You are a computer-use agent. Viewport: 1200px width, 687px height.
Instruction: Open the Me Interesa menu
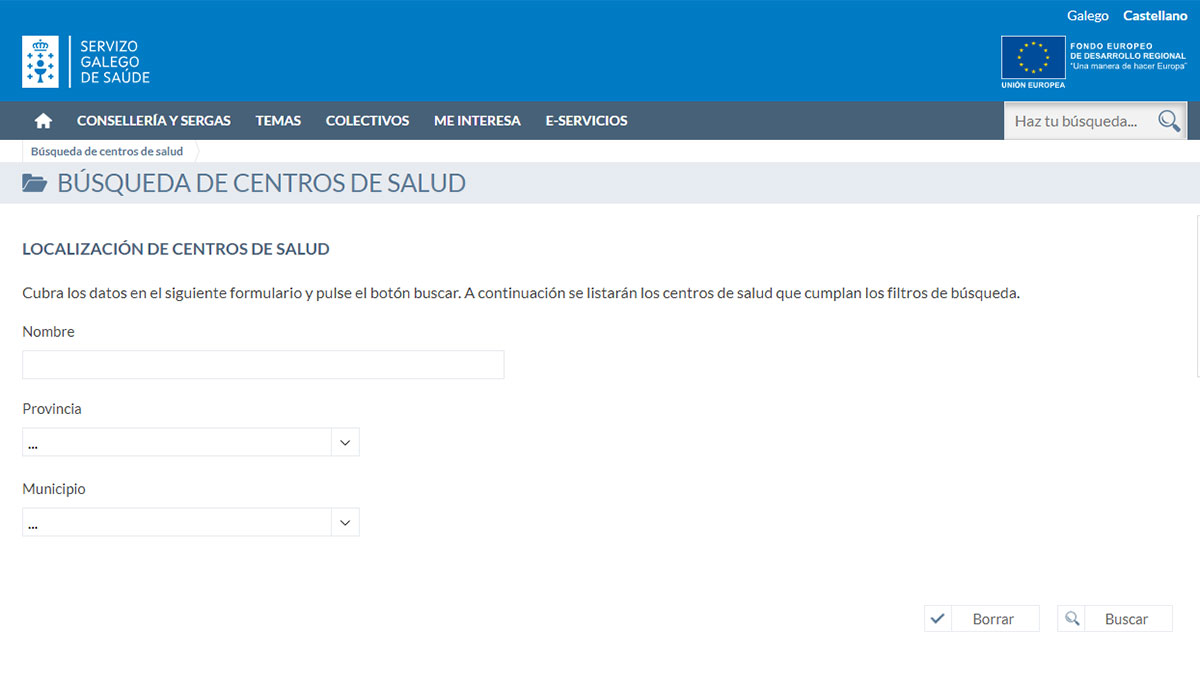click(477, 121)
